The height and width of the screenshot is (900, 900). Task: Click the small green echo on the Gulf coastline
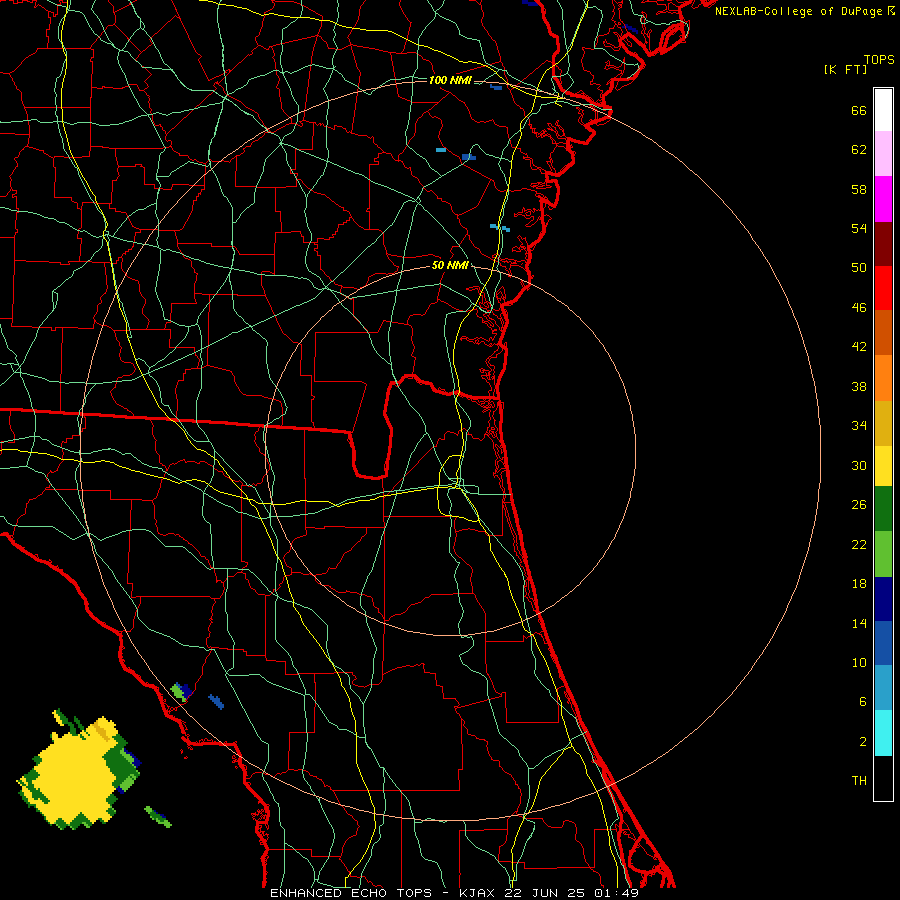180,692
